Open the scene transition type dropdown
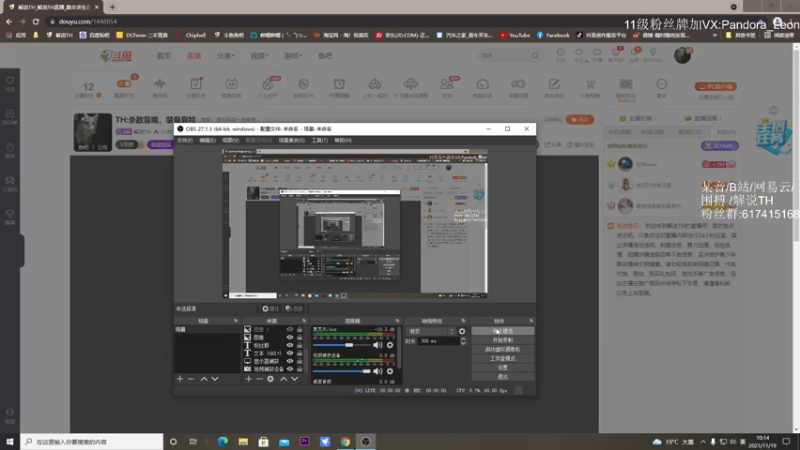The image size is (800, 450). tap(431, 331)
